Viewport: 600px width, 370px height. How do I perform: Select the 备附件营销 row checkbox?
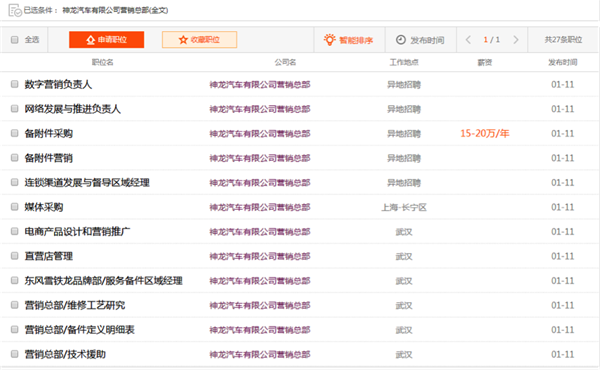(15, 158)
